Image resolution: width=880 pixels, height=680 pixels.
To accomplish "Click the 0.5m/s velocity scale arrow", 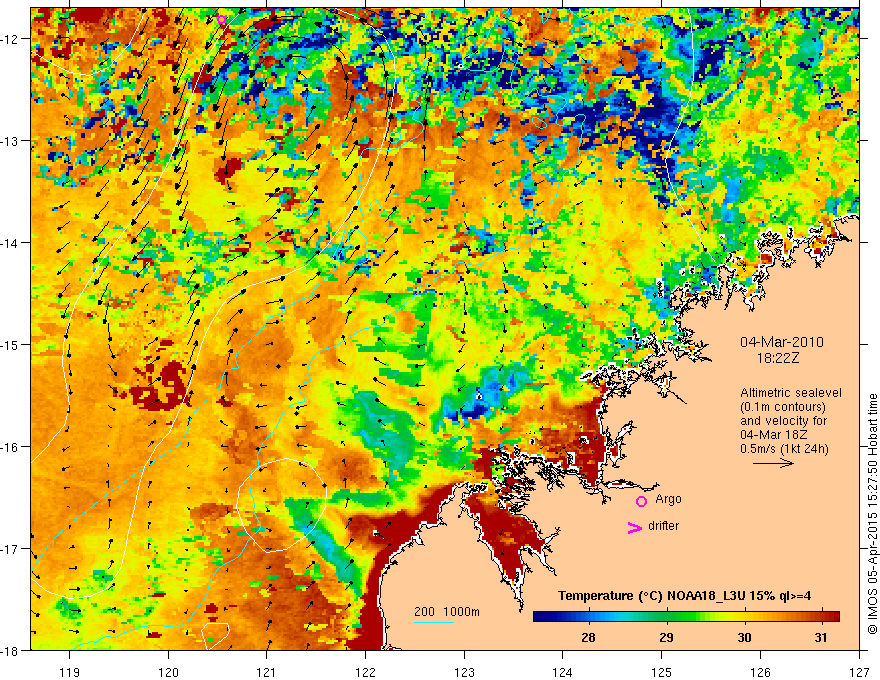I will tap(773, 463).
